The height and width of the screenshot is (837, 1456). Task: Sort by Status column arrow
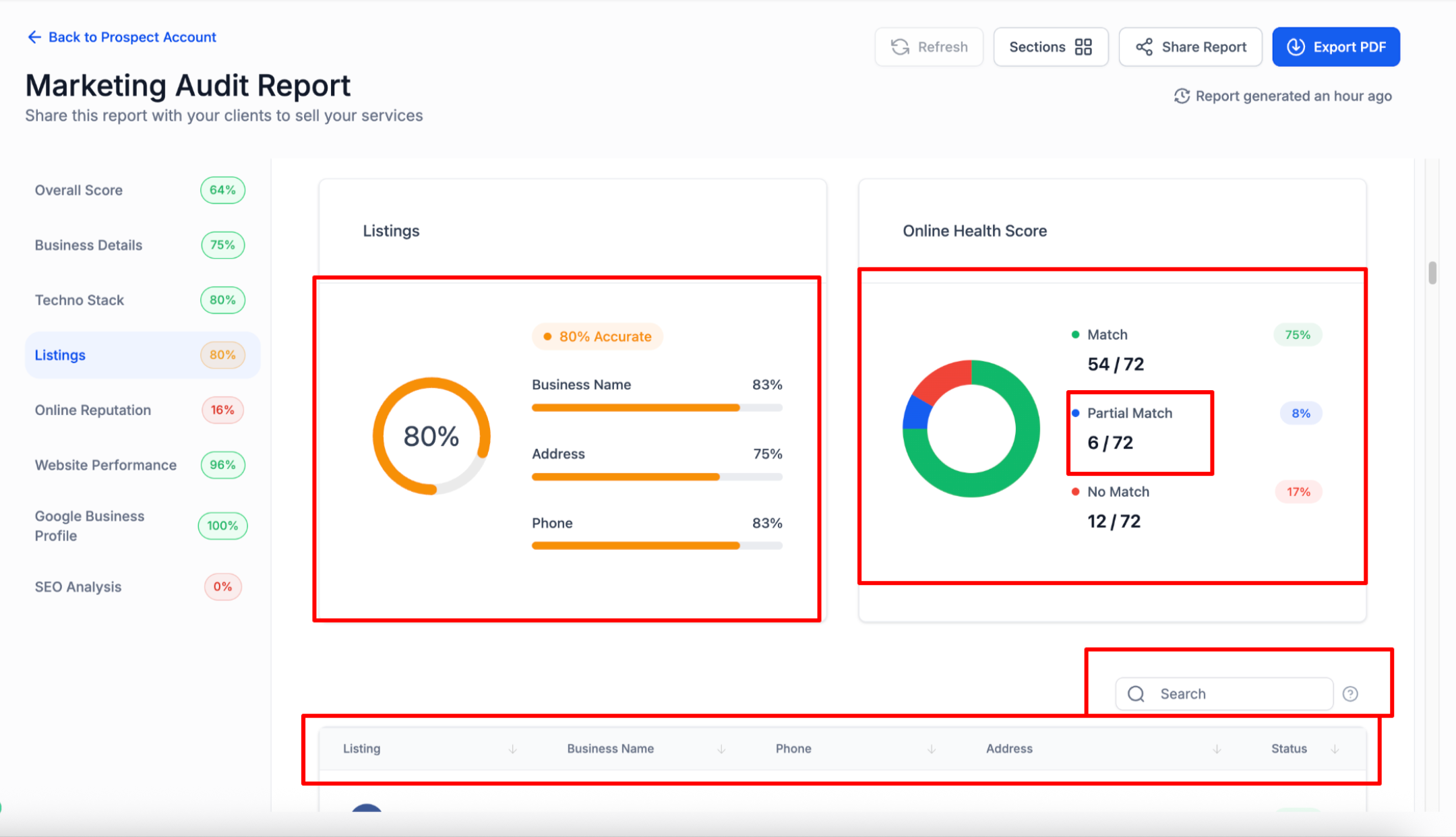(x=1335, y=749)
